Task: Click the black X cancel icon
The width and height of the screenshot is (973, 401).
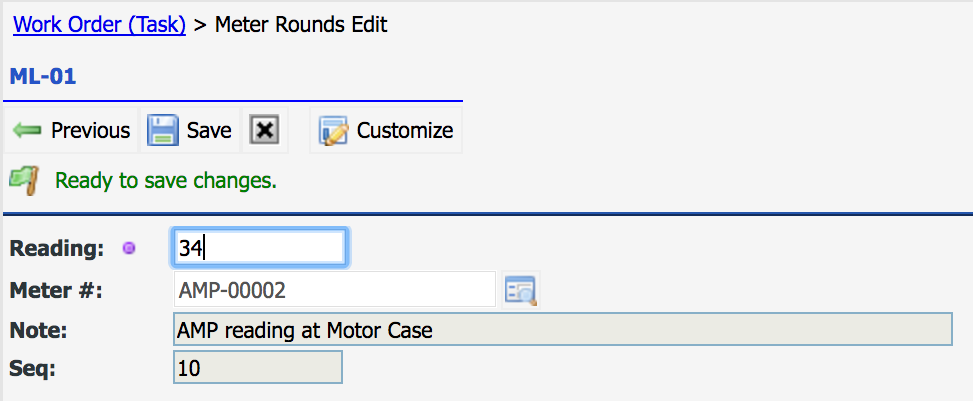Action: [263, 131]
